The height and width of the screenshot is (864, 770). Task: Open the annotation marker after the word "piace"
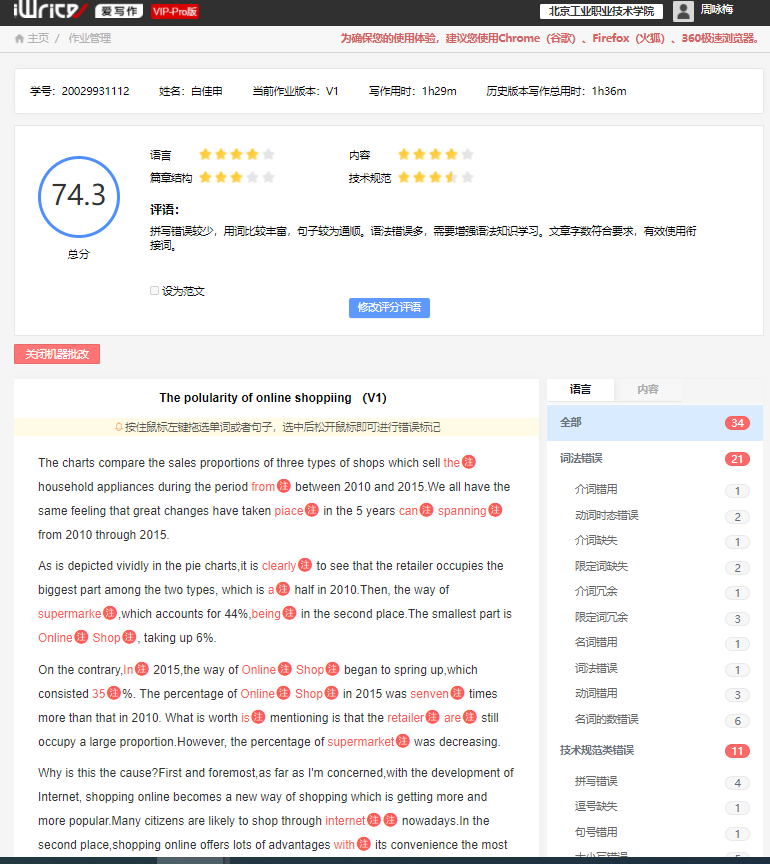312,510
